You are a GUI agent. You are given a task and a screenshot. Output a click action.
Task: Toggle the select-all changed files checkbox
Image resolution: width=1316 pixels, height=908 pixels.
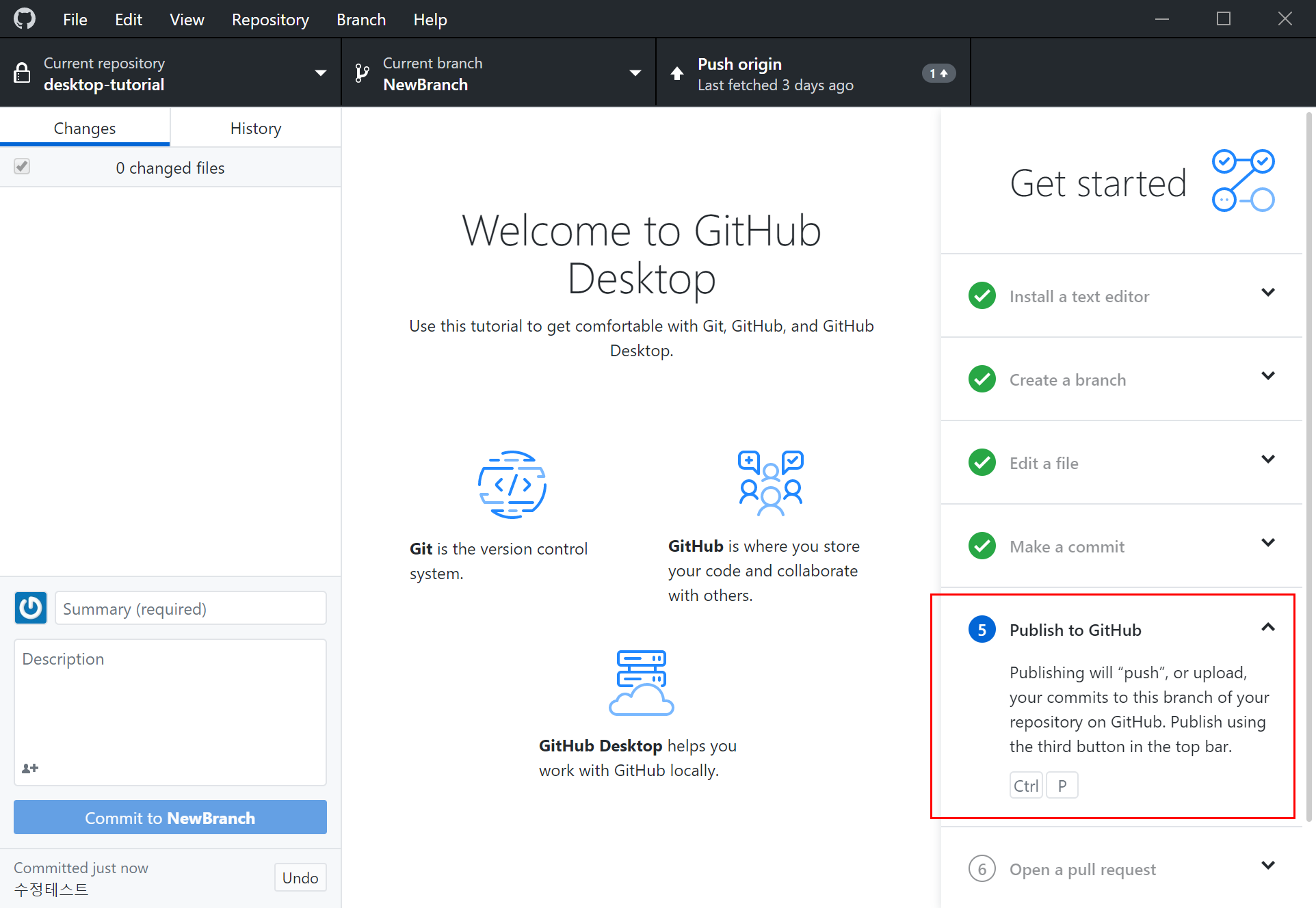[x=22, y=166]
